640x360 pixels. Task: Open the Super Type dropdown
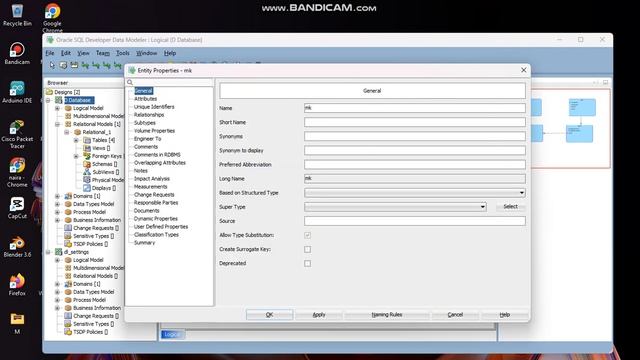[x=482, y=207]
